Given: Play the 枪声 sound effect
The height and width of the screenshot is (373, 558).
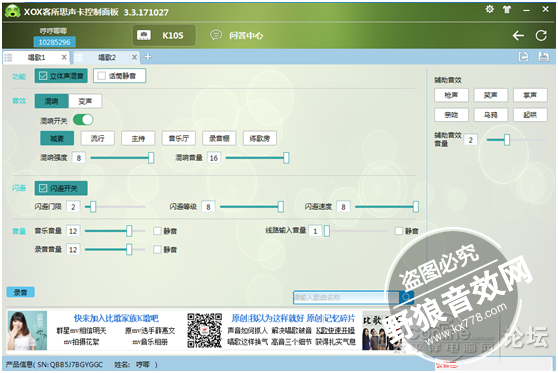Looking at the screenshot, I should pos(451,95).
